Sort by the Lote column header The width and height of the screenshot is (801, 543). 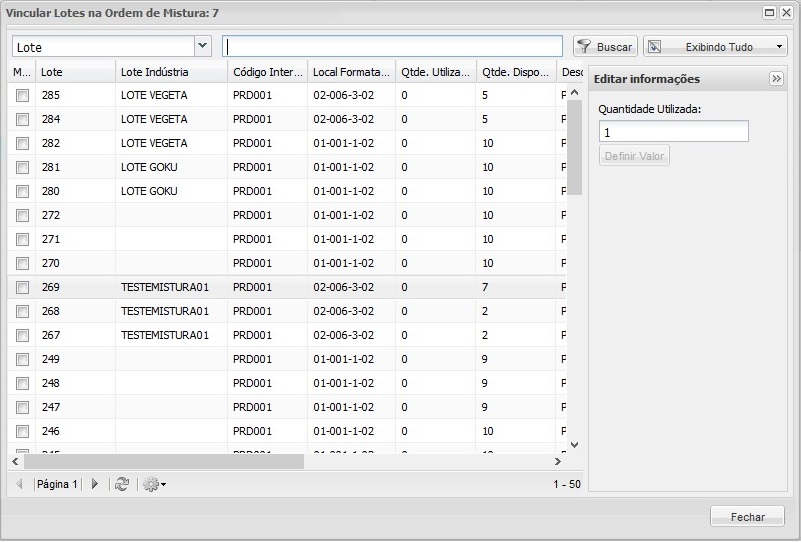tap(76, 72)
